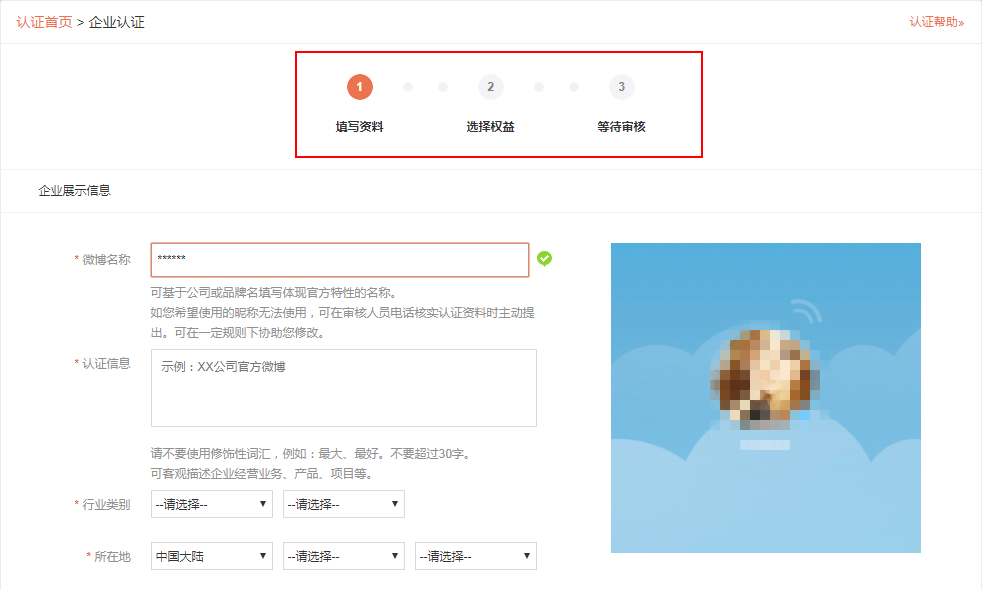Click the step 2 numbered circle
Viewport: 982px width, 590px height.
pyautogui.click(x=490, y=87)
